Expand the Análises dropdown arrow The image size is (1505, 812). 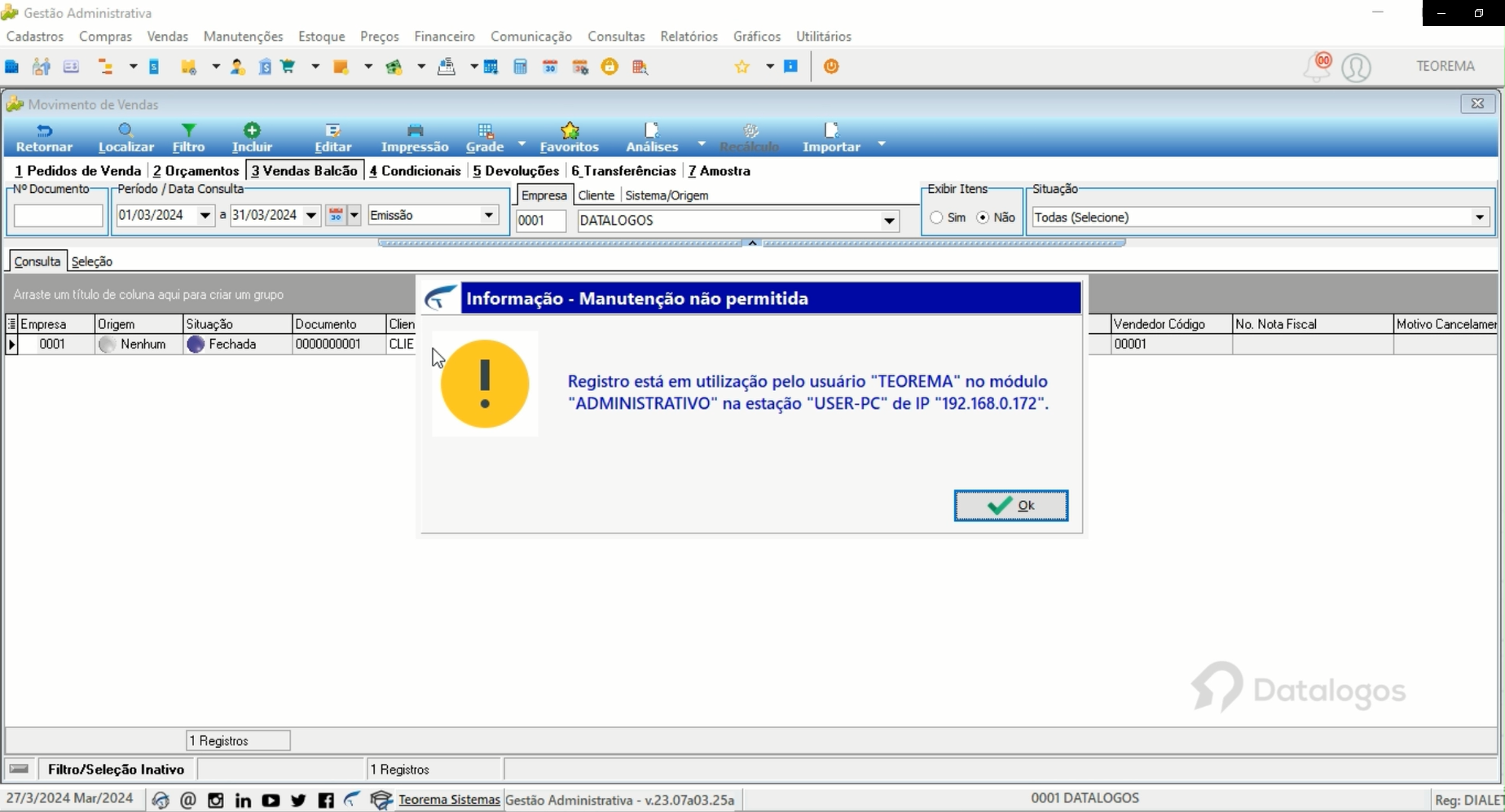(702, 143)
